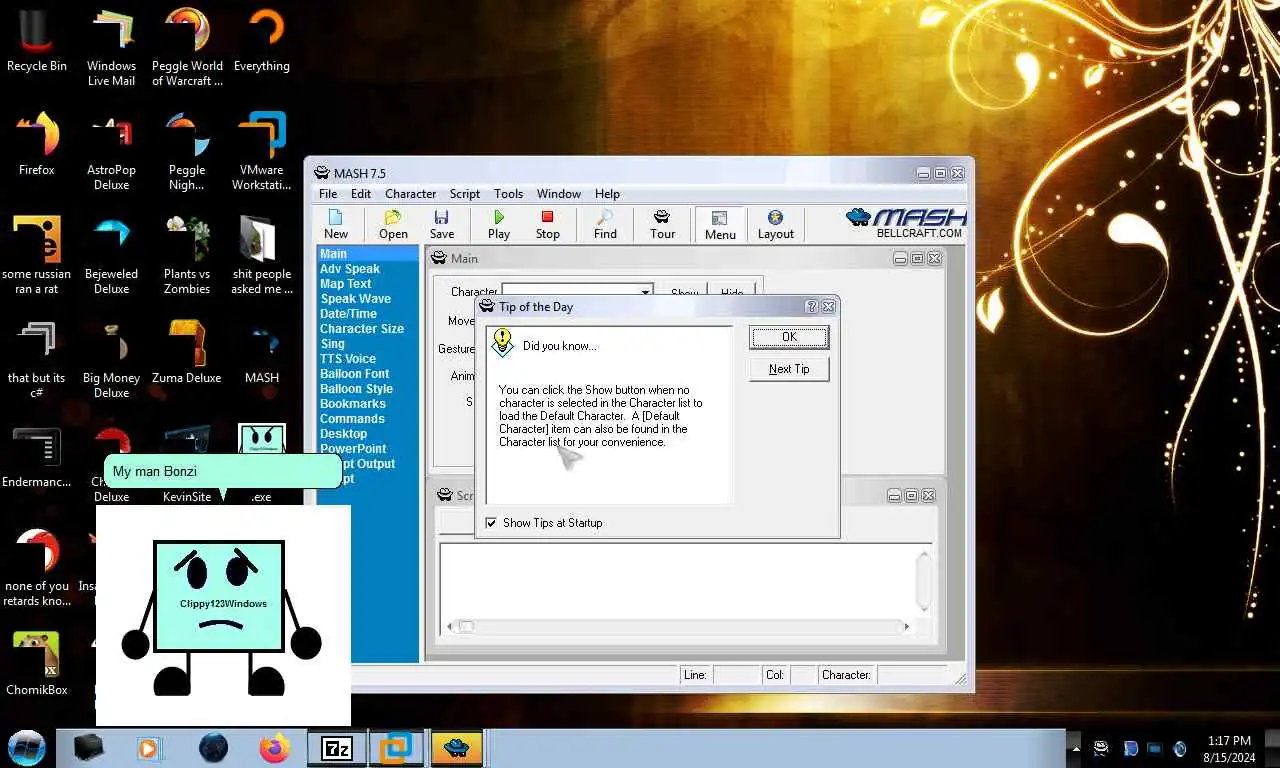Select Character Size in the sidebar

(362, 329)
